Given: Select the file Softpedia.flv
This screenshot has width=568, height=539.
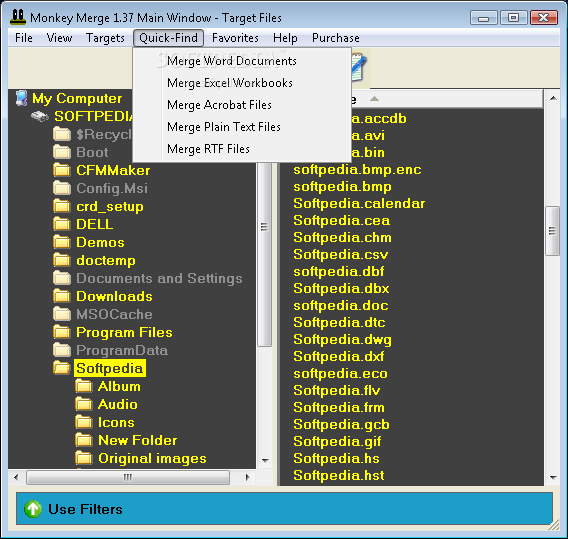Looking at the screenshot, I should (x=337, y=390).
